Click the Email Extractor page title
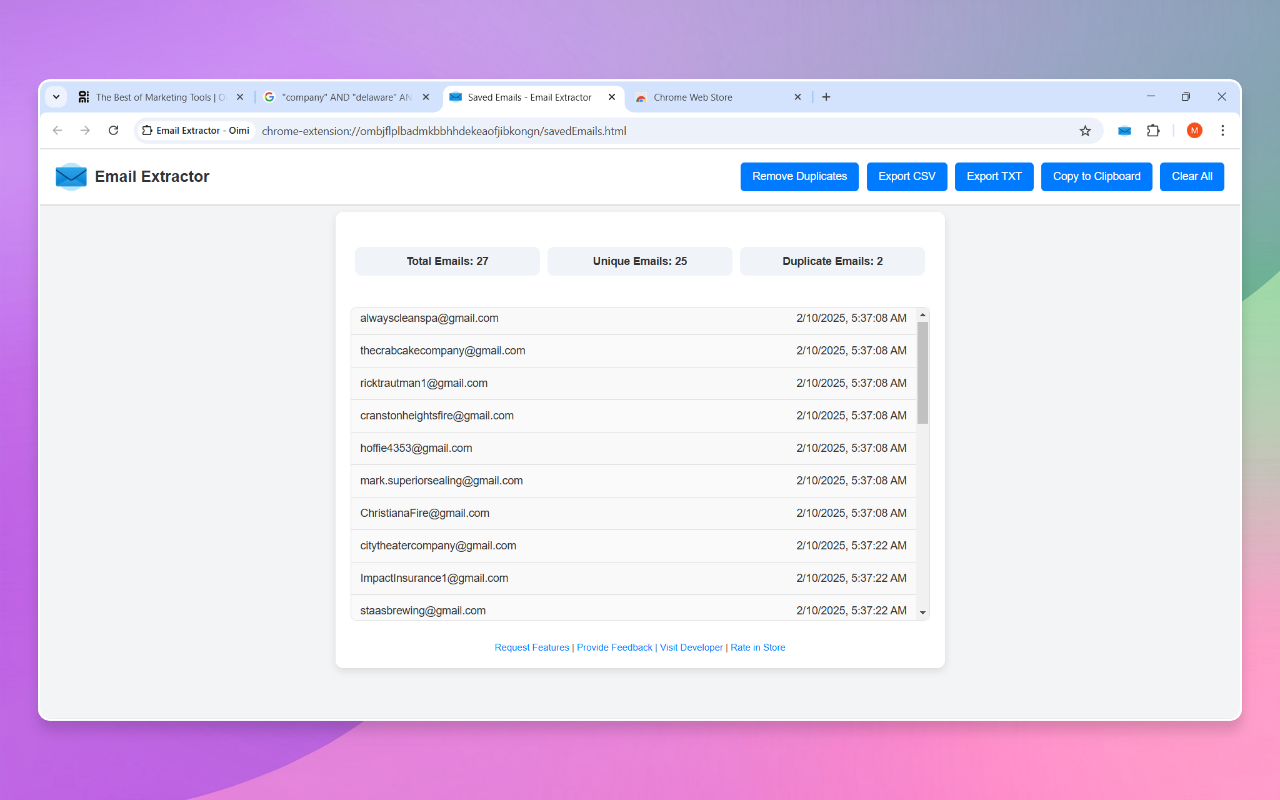This screenshot has height=800, width=1280. pyautogui.click(x=152, y=177)
